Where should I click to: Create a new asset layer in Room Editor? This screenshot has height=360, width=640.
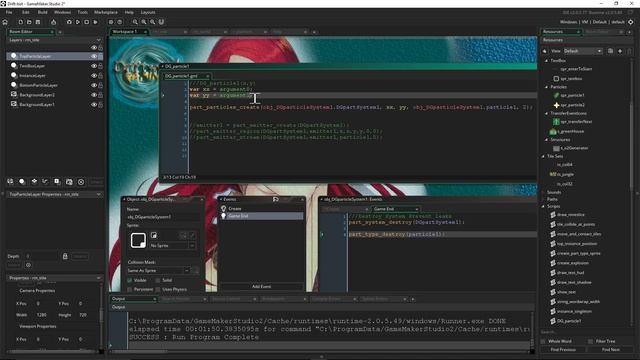(57, 182)
